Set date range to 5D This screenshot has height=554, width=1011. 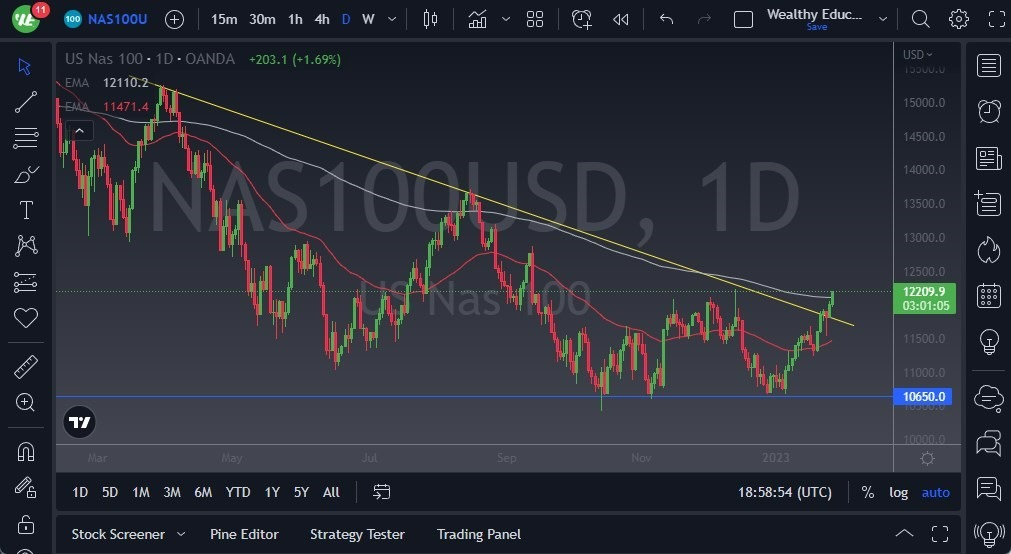click(110, 492)
